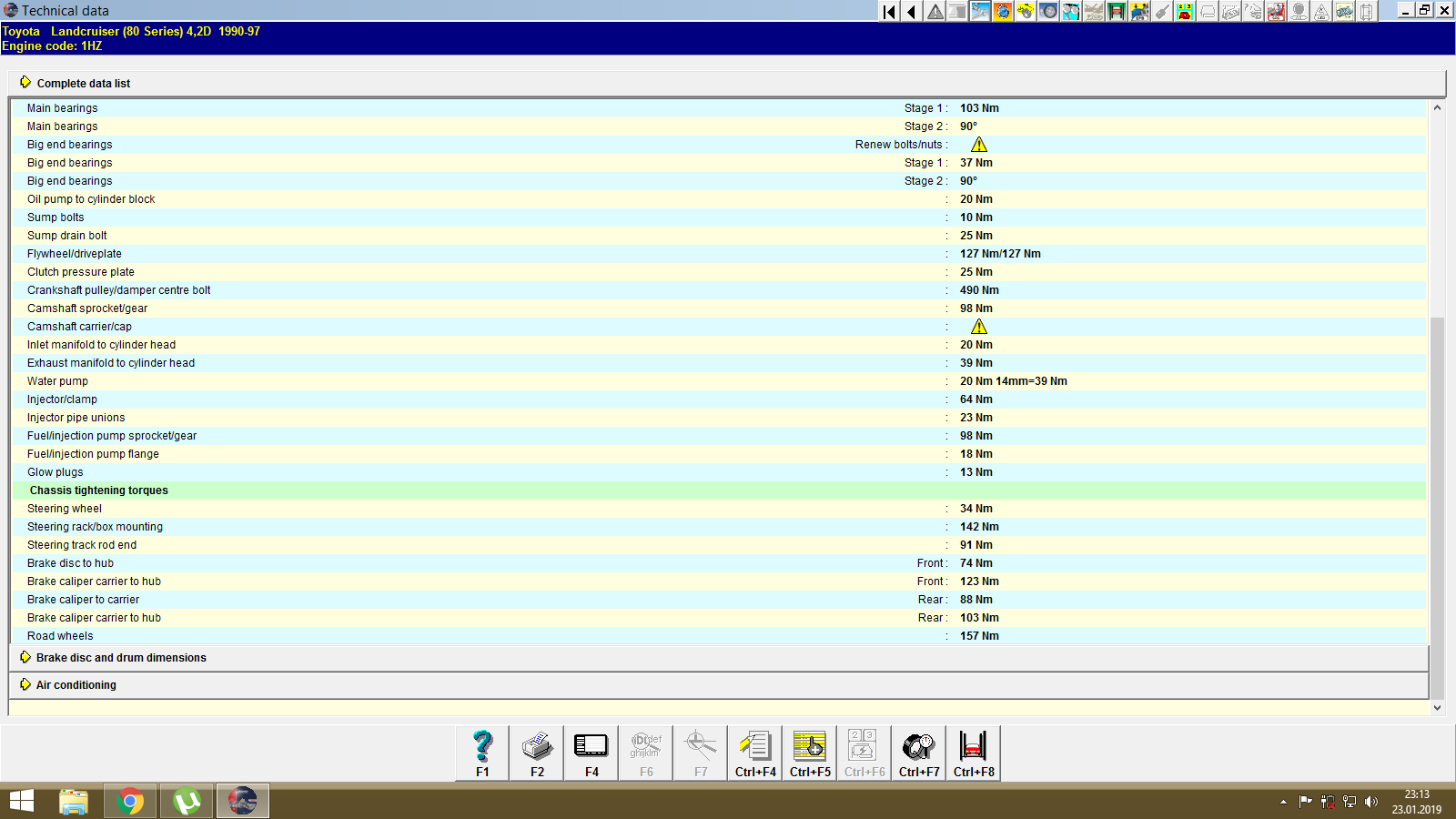
Task: Open the Ctrl+F7 diagnostic gauge icon
Action: click(918, 751)
